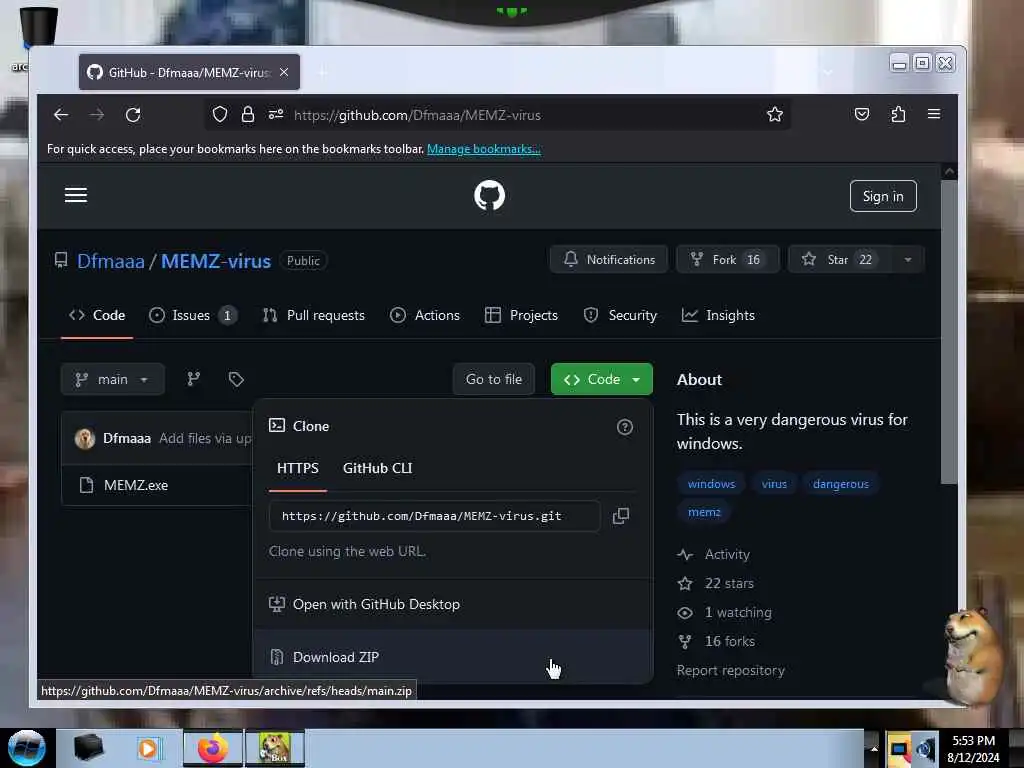Open the Windows Start button

point(27,748)
